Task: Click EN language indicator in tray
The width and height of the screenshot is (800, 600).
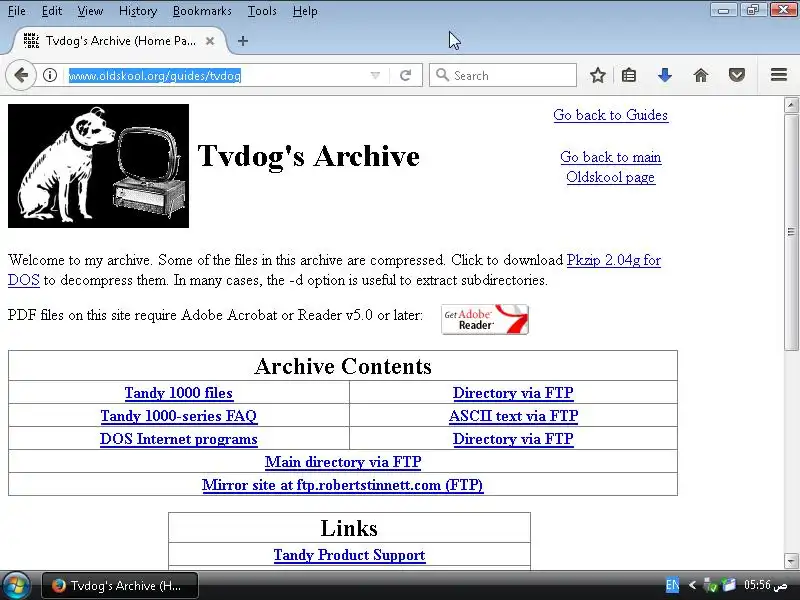Action: point(672,585)
